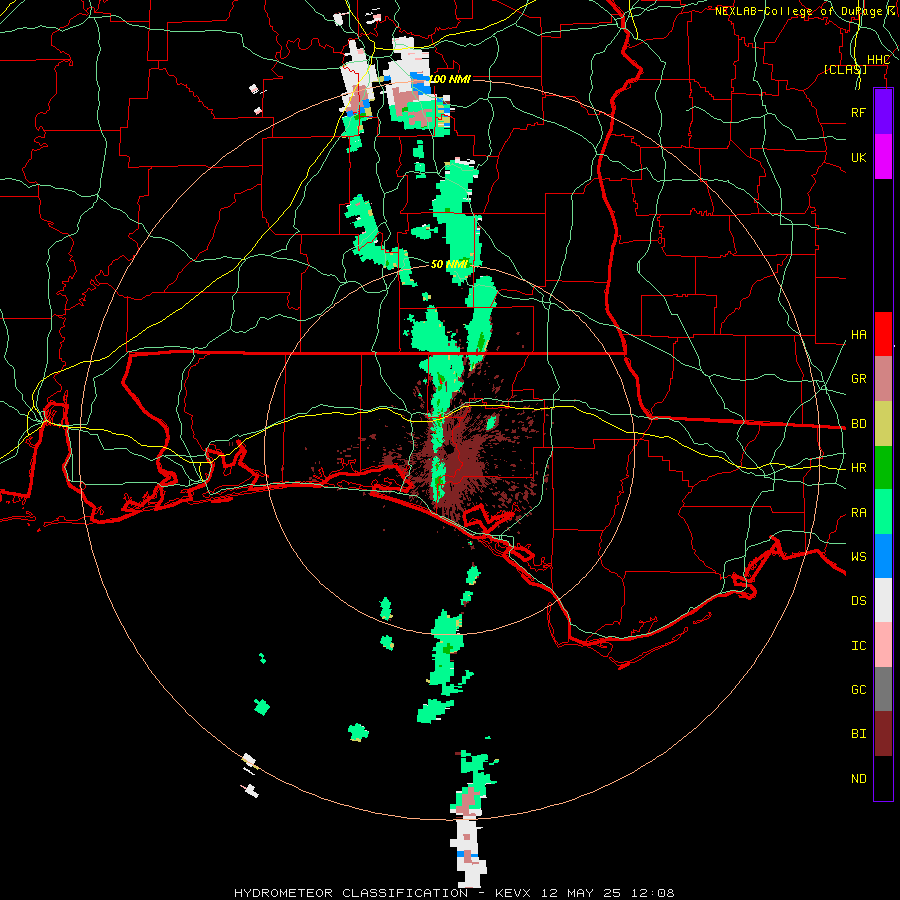The width and height of the screenshot is (900, 900).
Task: Click the RF legend label
Action: (x=859, y=112)
